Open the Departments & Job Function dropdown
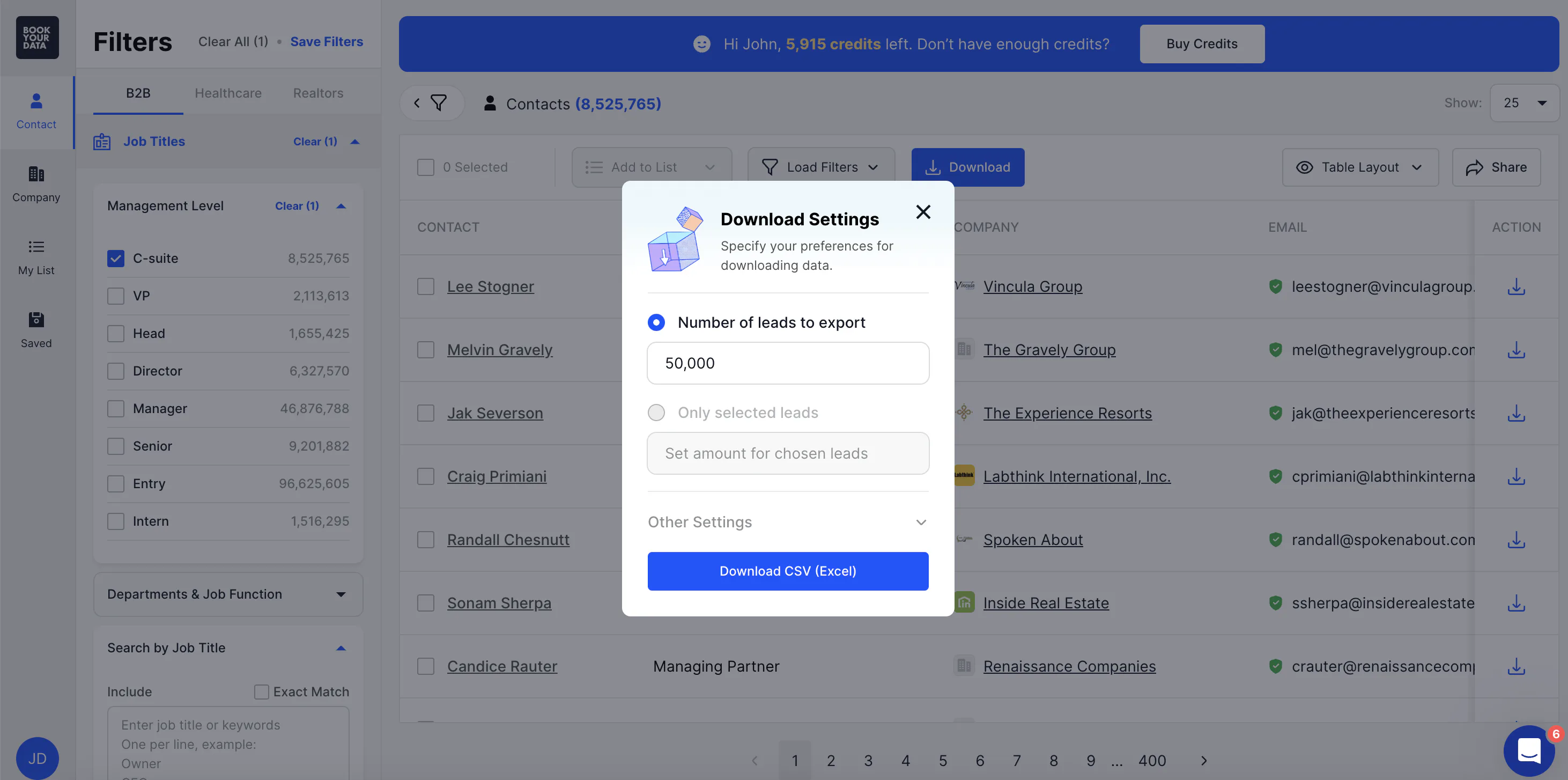 point(228,594)
